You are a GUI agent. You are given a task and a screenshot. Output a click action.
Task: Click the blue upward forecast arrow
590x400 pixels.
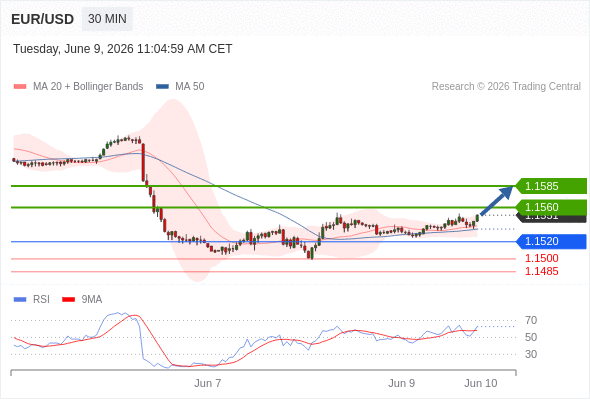pyautogui.click(x=497, y=201)
